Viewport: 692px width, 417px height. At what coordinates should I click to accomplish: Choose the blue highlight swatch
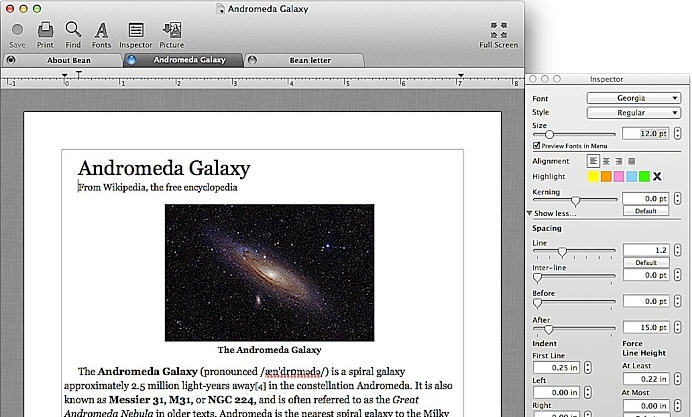632,177
